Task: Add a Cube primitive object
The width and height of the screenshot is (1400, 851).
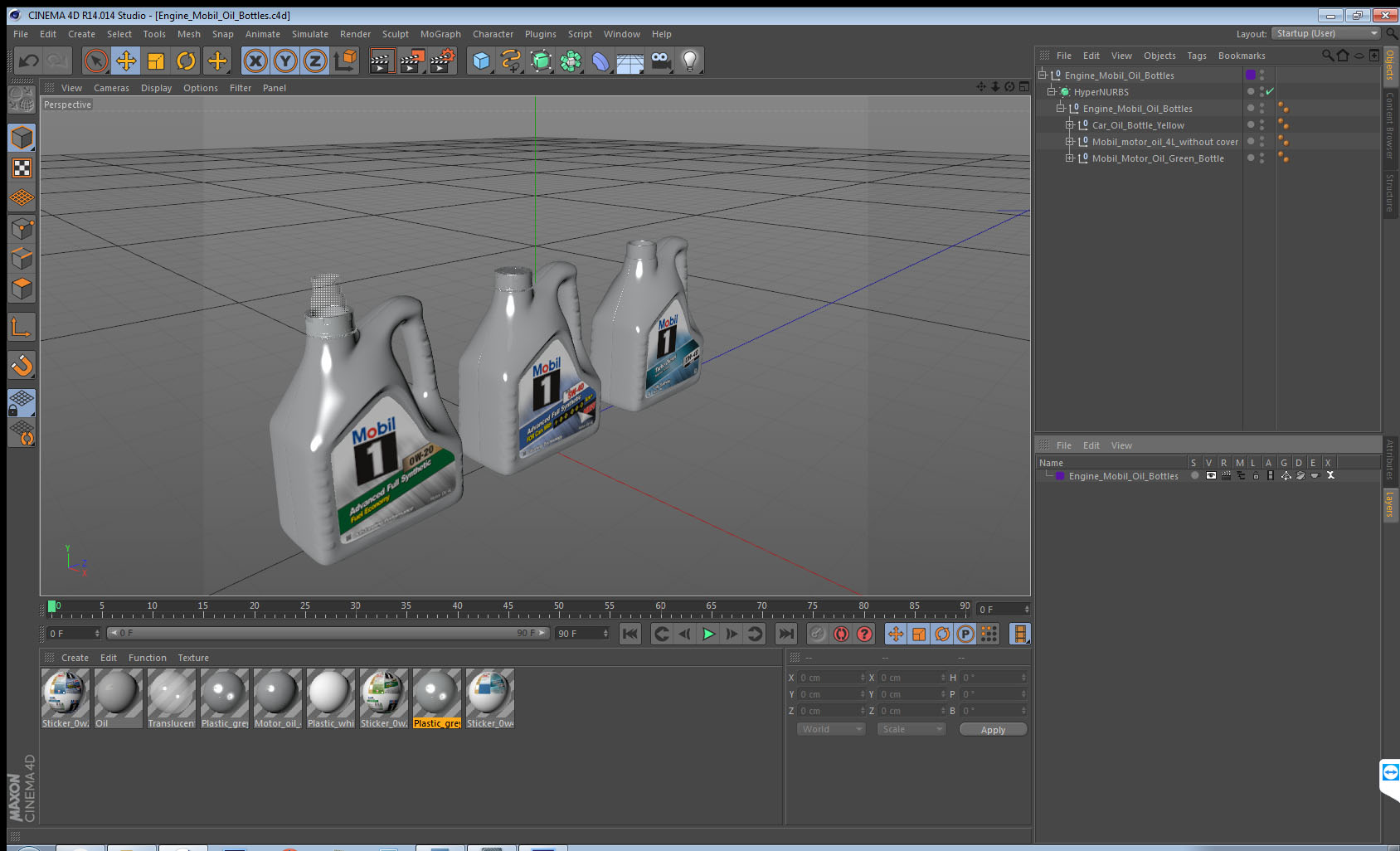Action: 481,61
